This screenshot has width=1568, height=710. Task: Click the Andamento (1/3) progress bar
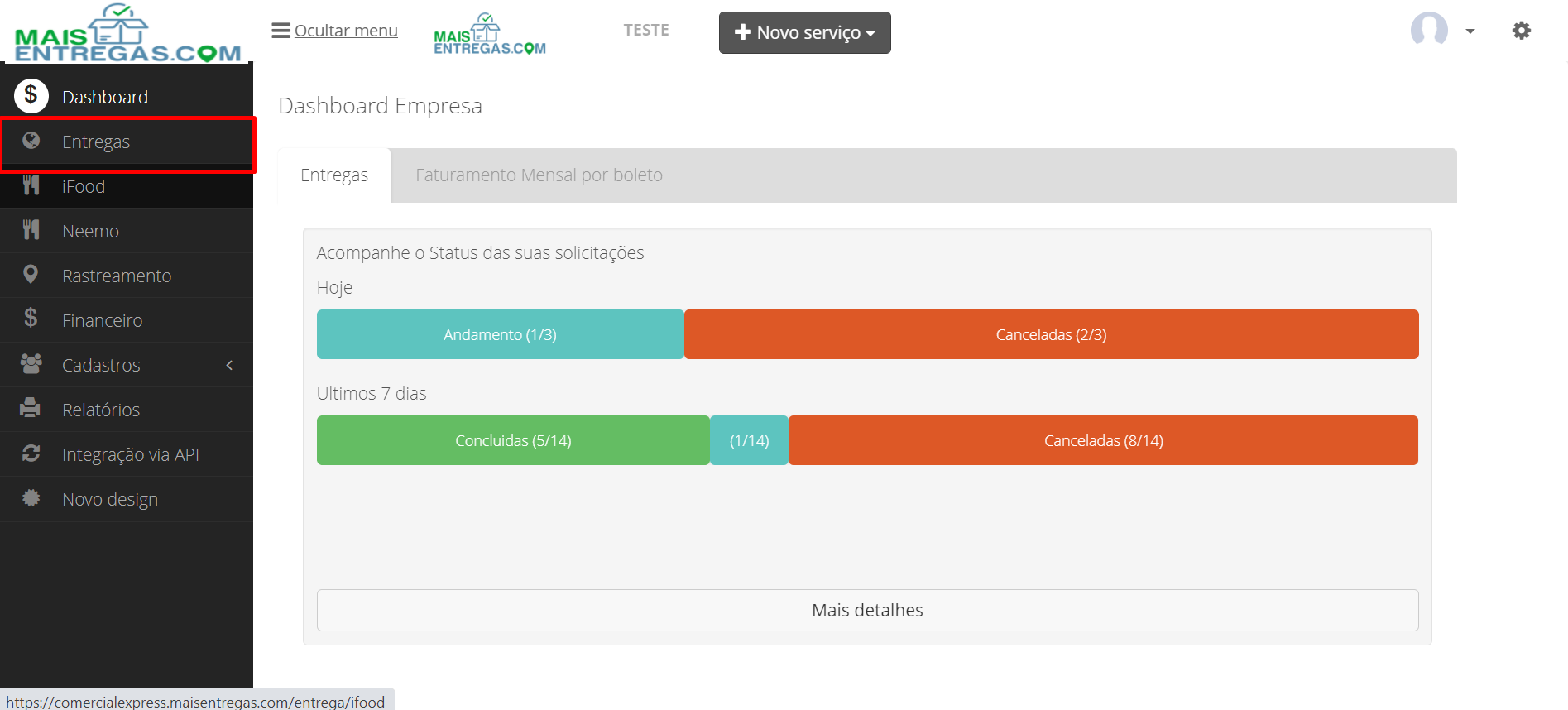pyautogui.click(x=501, y=334)
